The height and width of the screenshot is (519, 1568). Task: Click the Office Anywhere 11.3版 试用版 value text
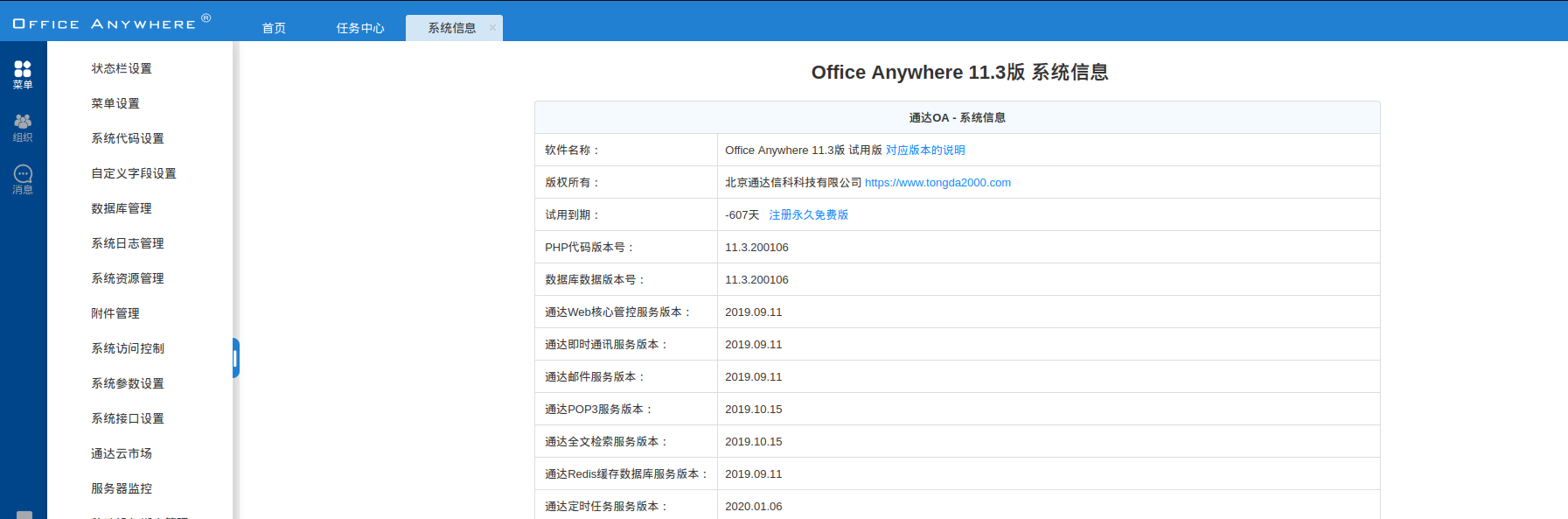803,150
